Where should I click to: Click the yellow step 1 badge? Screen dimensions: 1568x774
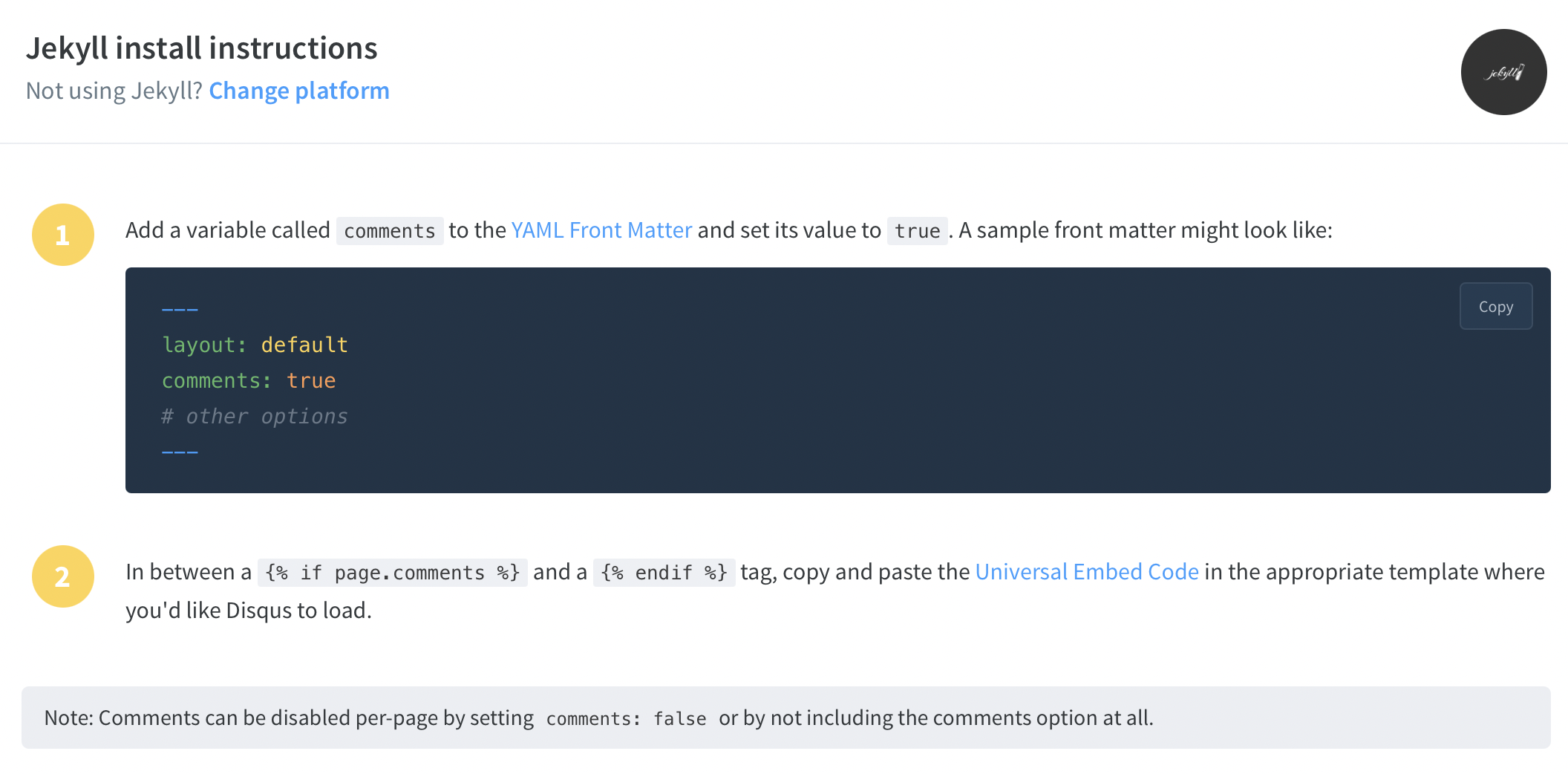(x=62, y=234)
